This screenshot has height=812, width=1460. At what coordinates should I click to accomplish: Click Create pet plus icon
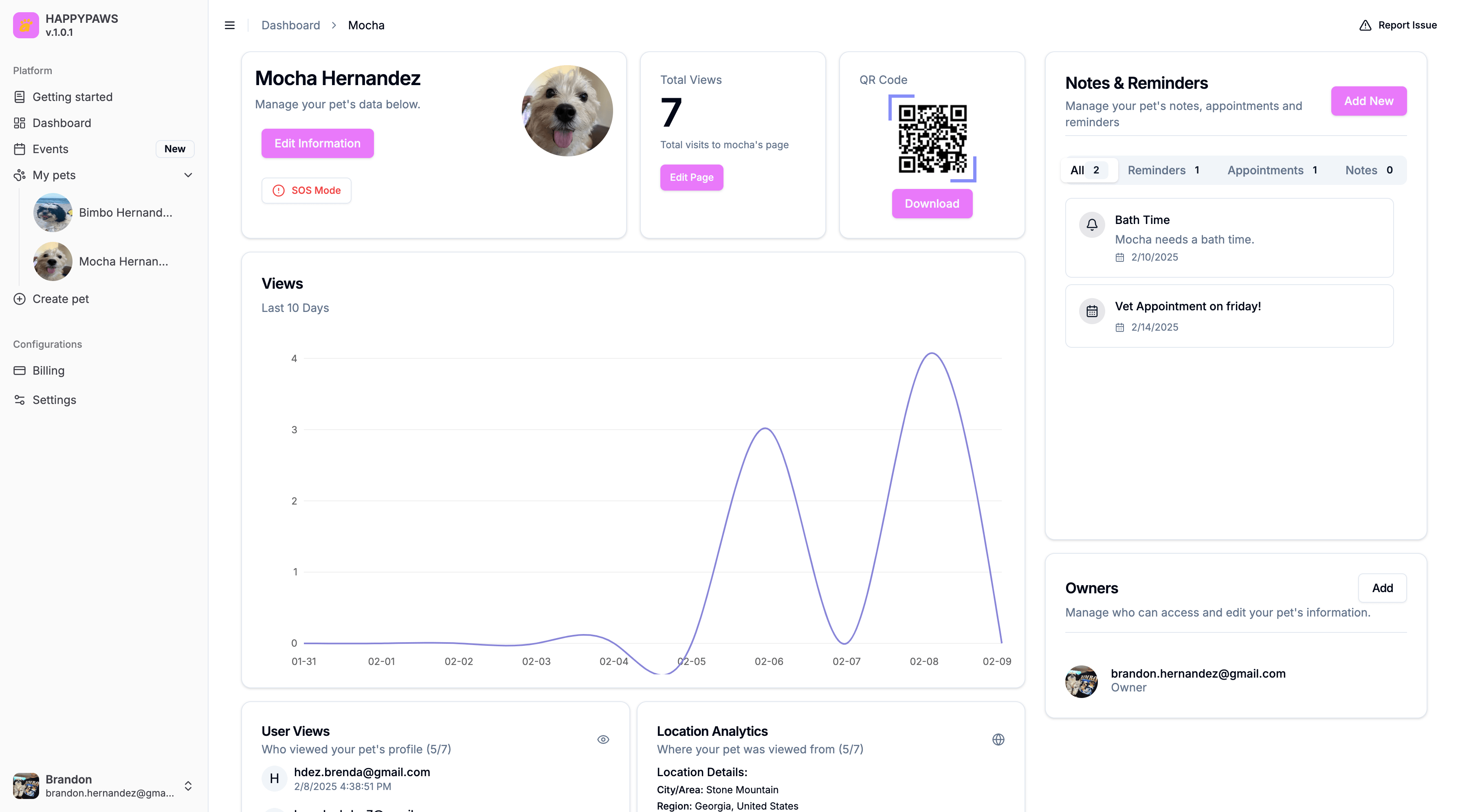click(x=19, y=299)
